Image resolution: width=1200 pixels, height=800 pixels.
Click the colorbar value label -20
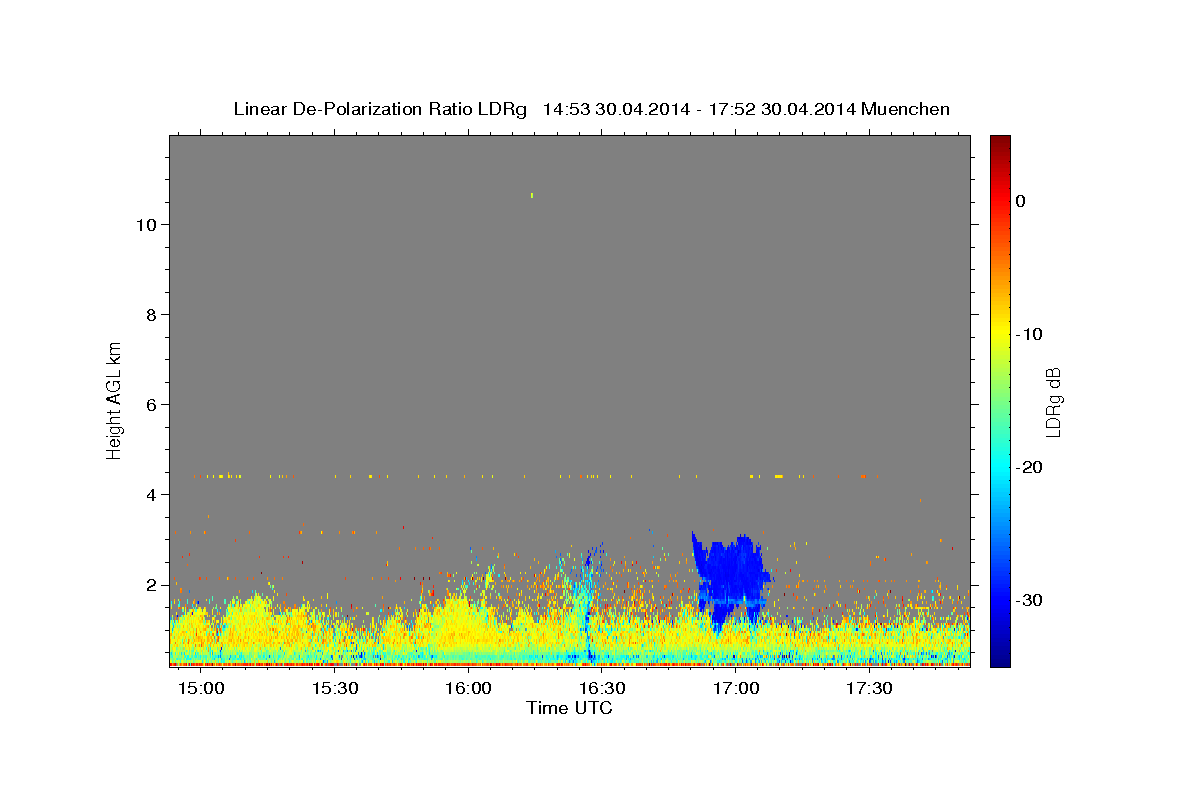(x=1030, y=467)
